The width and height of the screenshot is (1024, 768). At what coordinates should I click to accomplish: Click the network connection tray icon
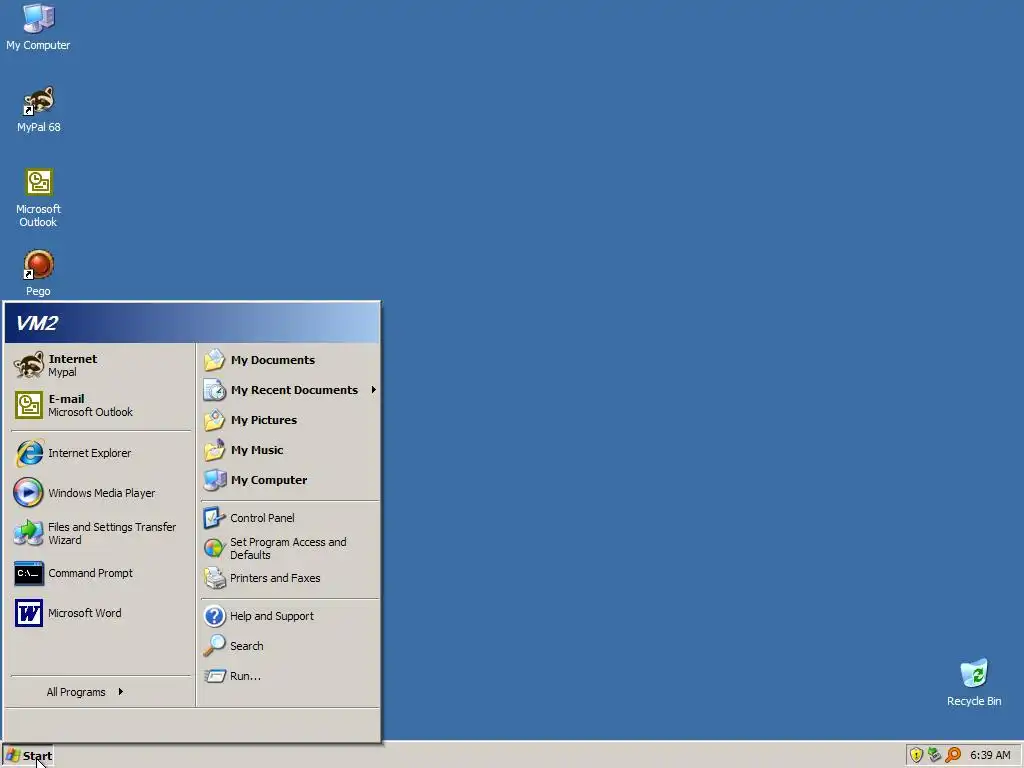[x=935, y=755]
